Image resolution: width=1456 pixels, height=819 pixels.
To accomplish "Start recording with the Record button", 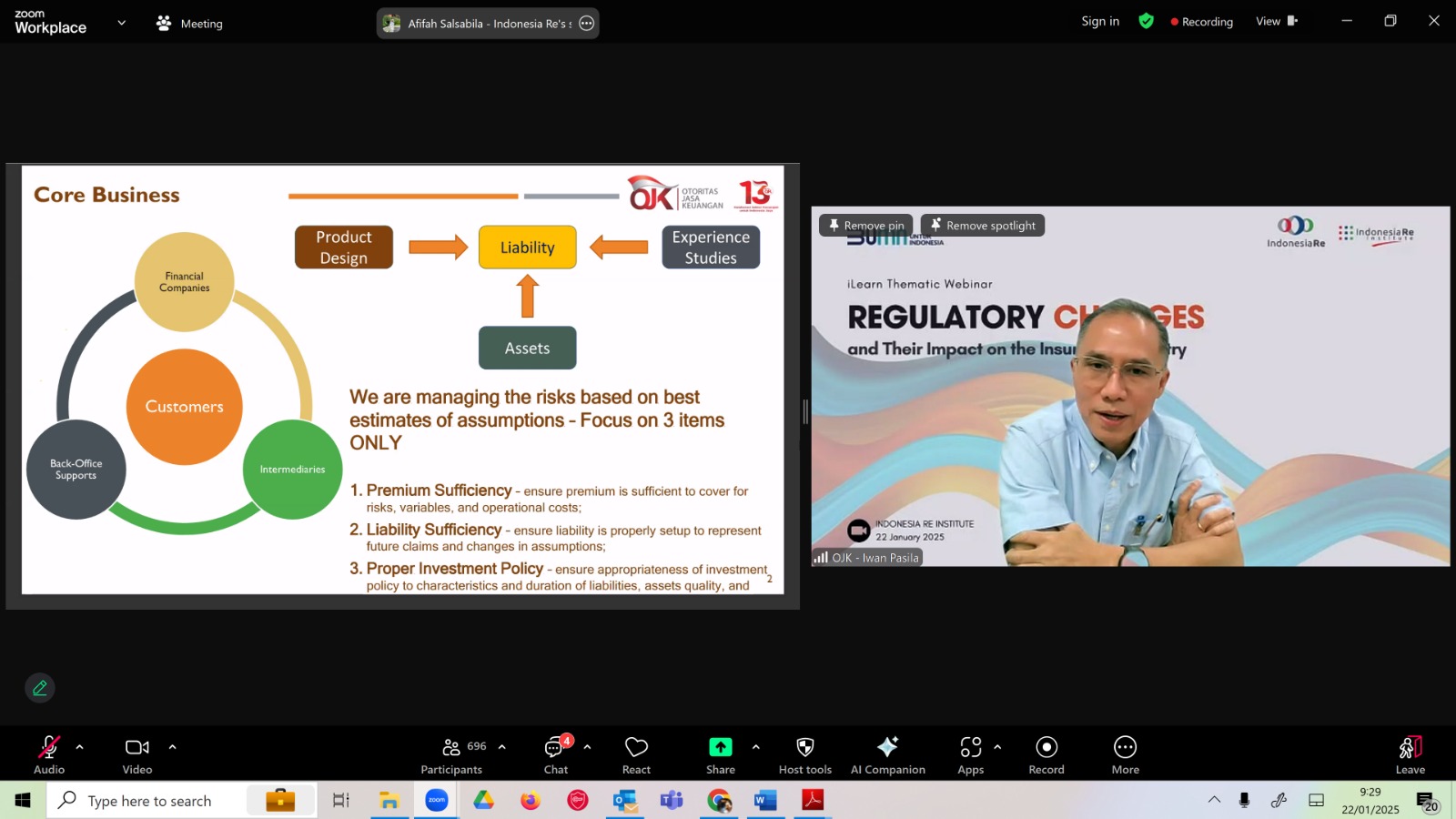I will pos(1046,747).
